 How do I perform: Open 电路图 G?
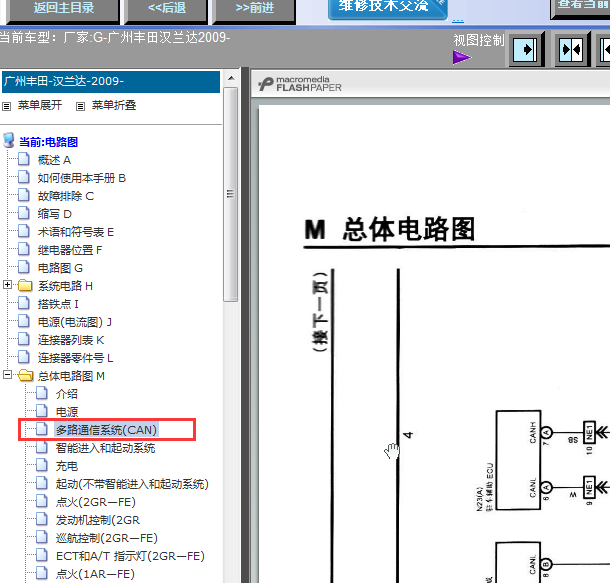point(60,268)
